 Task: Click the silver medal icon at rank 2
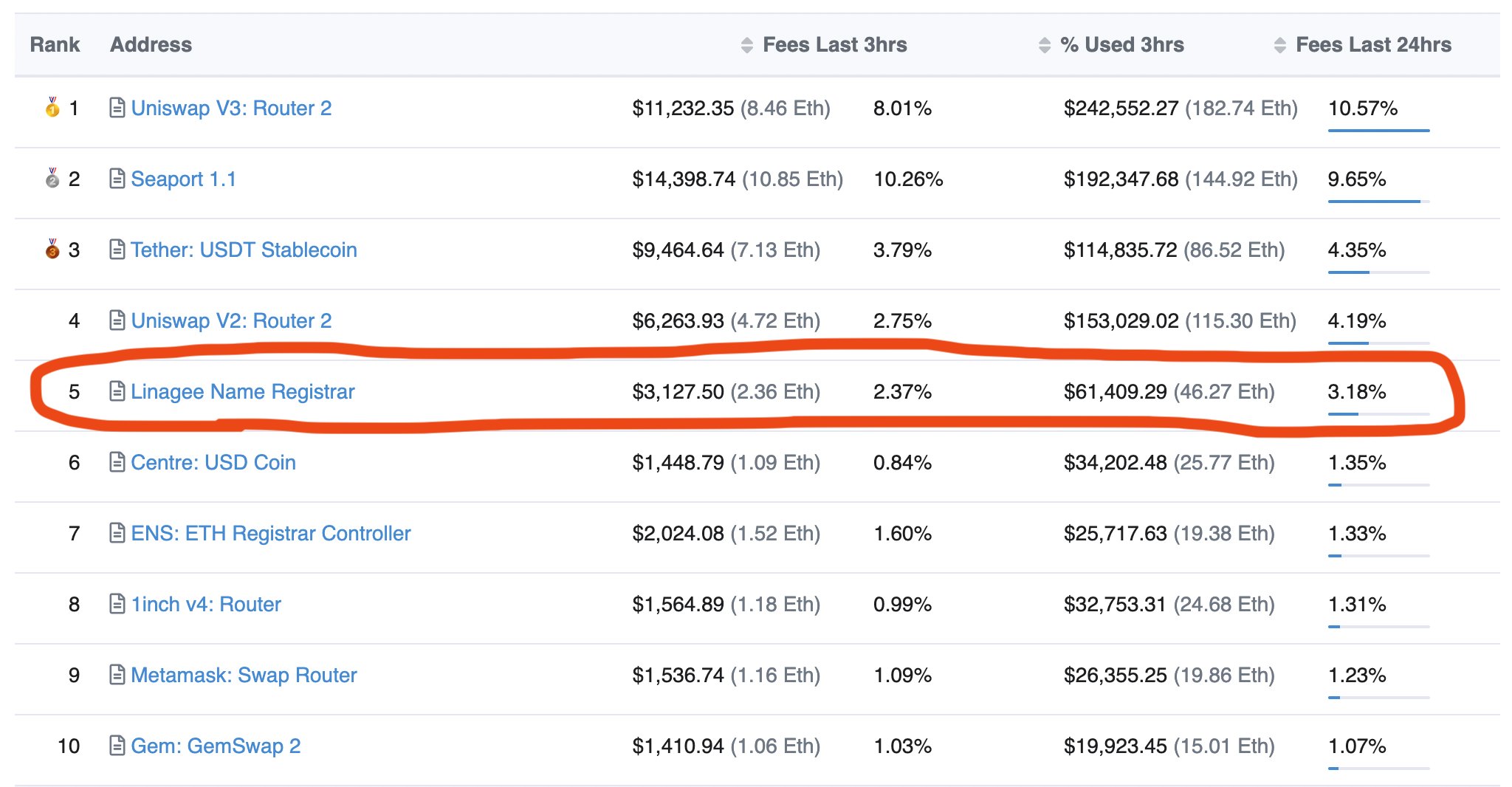tap(52, 178)
